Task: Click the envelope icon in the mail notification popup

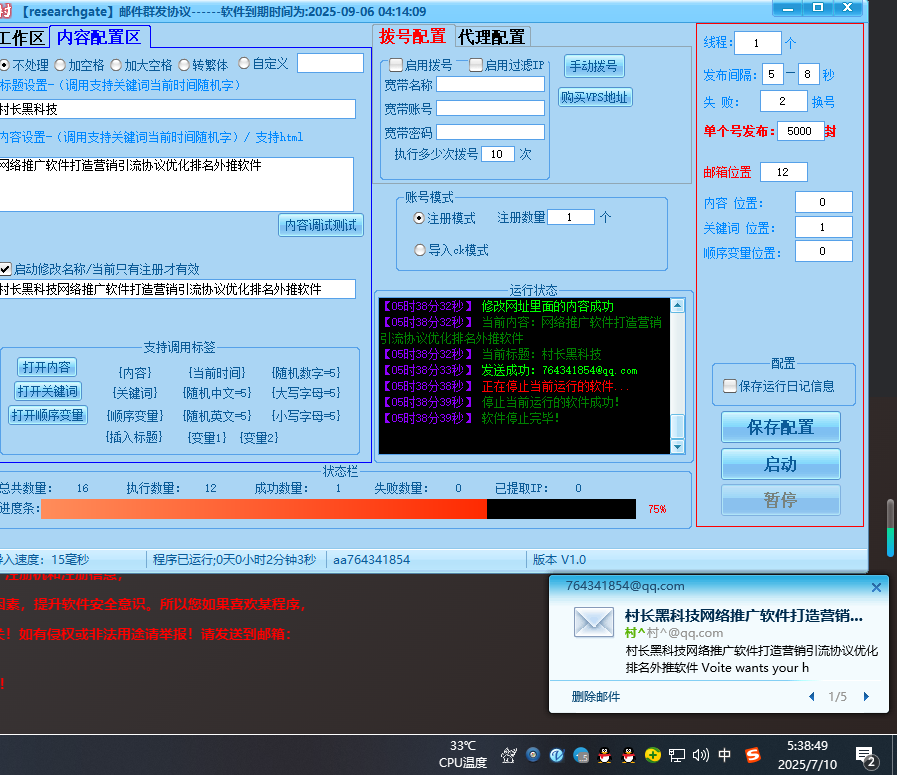Action: coord(593,621)
